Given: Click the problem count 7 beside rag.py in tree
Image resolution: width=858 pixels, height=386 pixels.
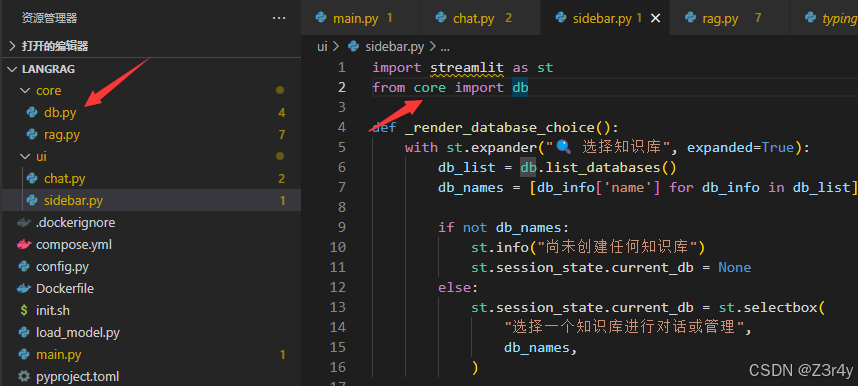Looking at the screenshot, I should (x=282, y=135).
